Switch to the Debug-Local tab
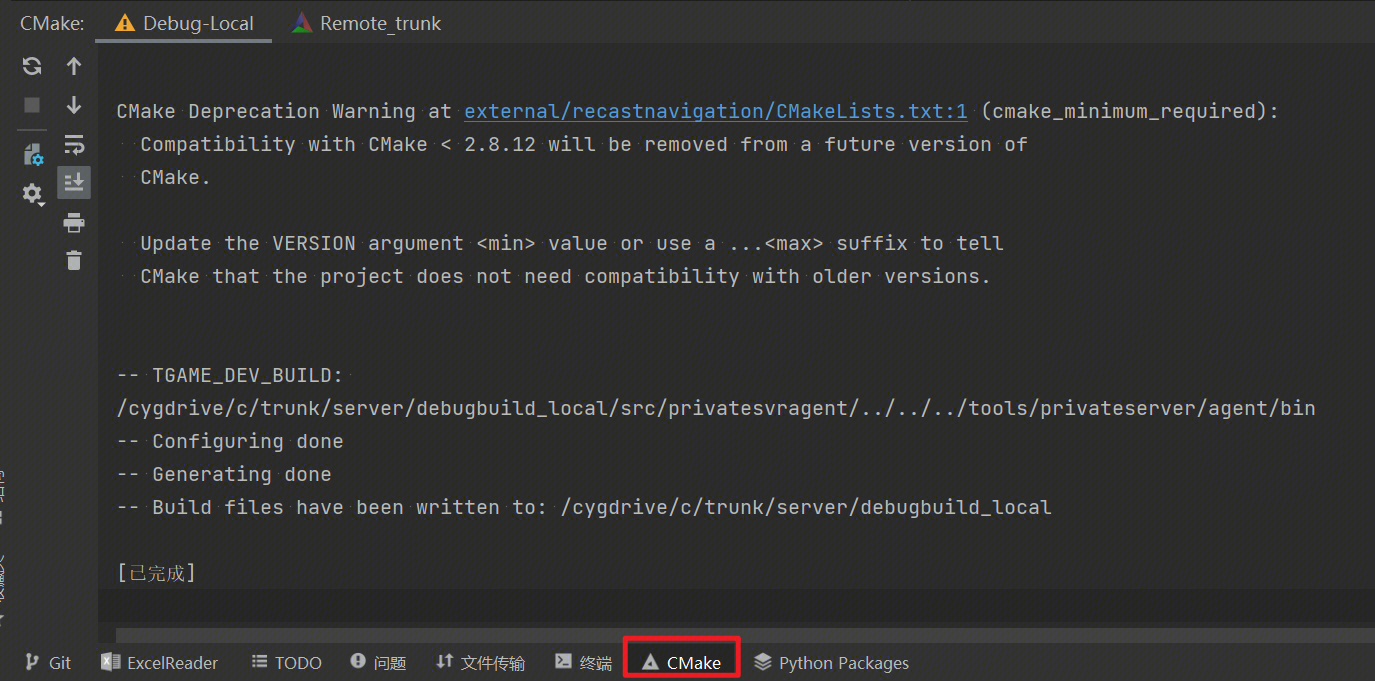1375x681 pixels. [184, 23]
